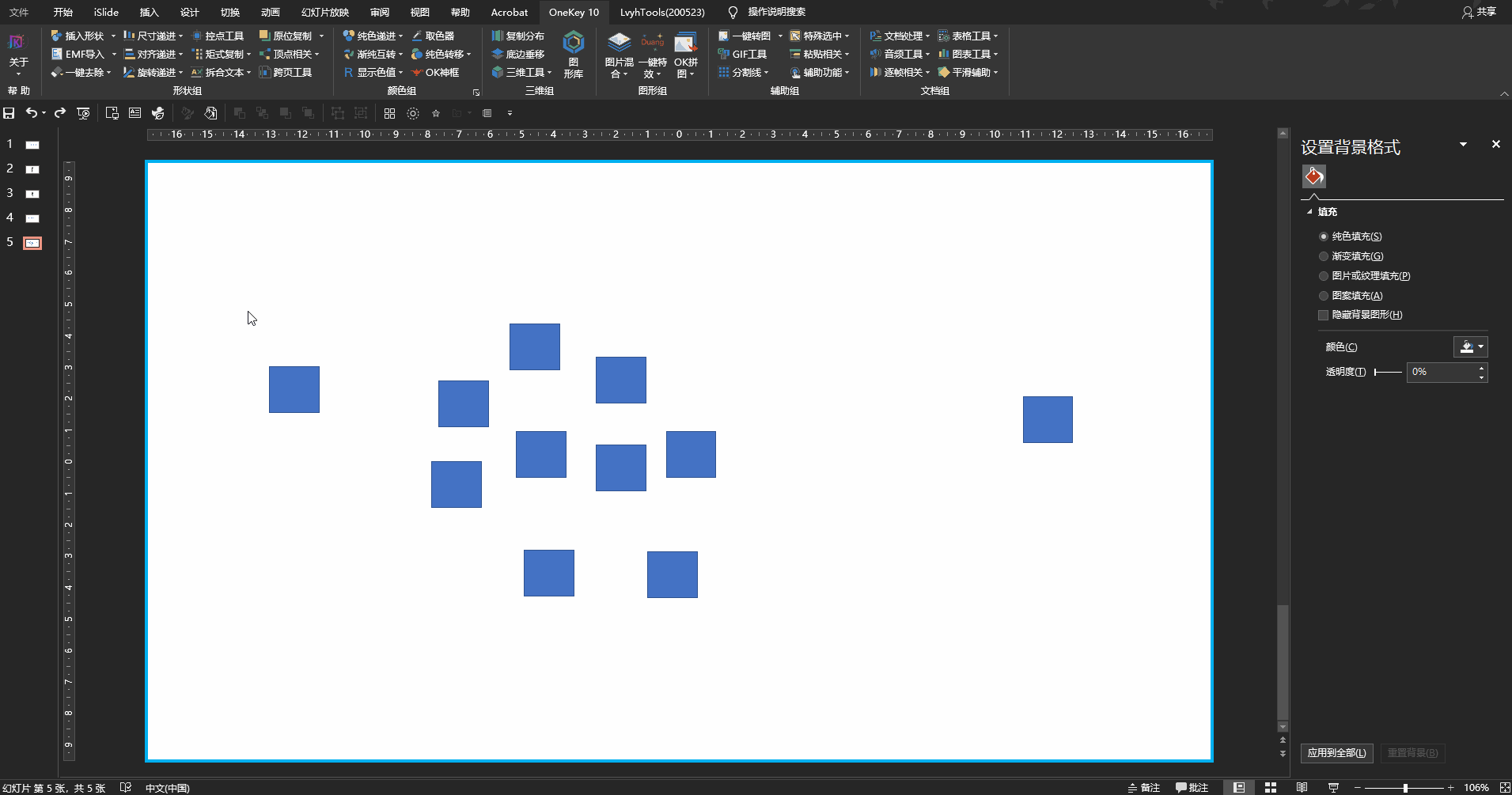Select slide 1 thumbnail
Viewport: 1512px width, 795px height.
pyautogui.click(x=32, y=145)
